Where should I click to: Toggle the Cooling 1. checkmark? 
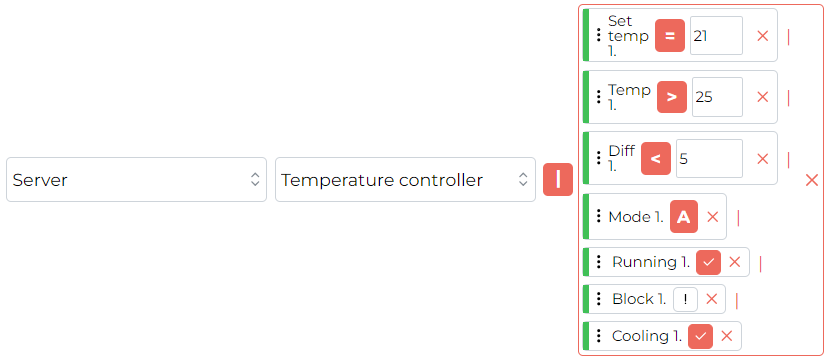click(x=701, y=336)
